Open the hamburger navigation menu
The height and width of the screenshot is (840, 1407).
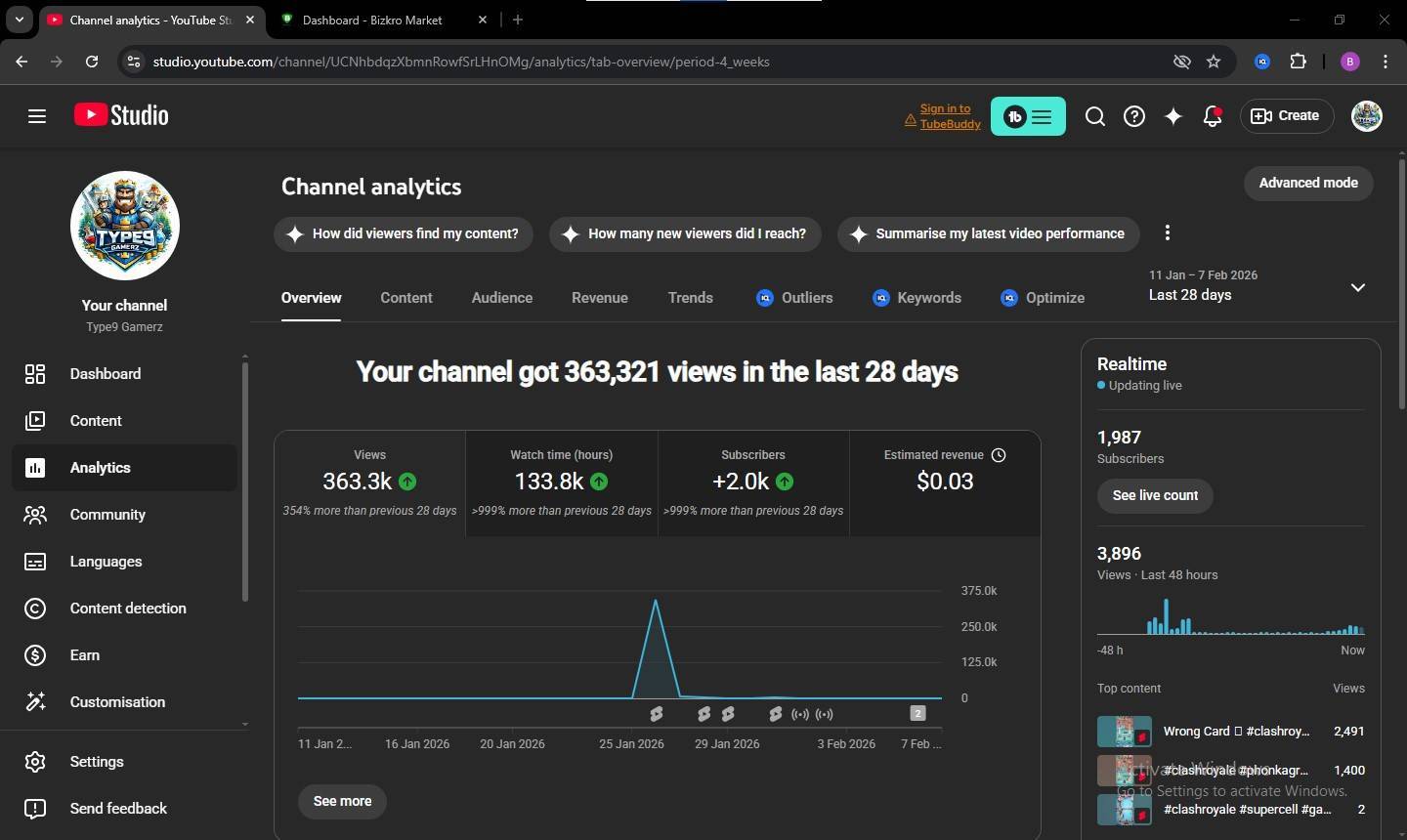[x=37, y=116]
